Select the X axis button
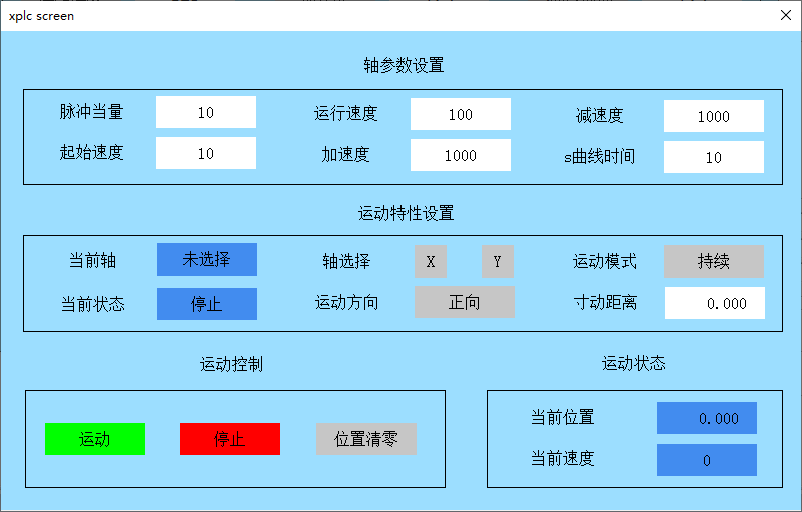This screenshot has height=512, width=802. [431, 261]
